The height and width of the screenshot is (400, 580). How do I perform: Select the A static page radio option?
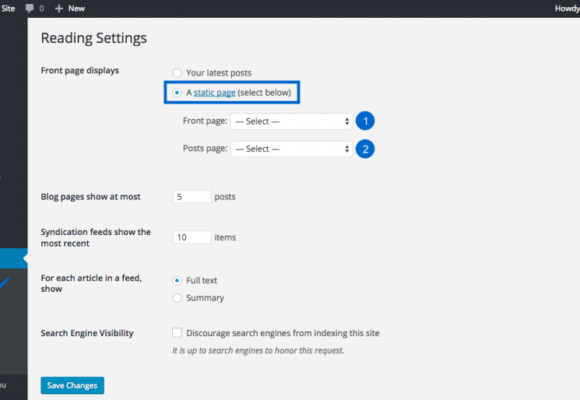177,93
